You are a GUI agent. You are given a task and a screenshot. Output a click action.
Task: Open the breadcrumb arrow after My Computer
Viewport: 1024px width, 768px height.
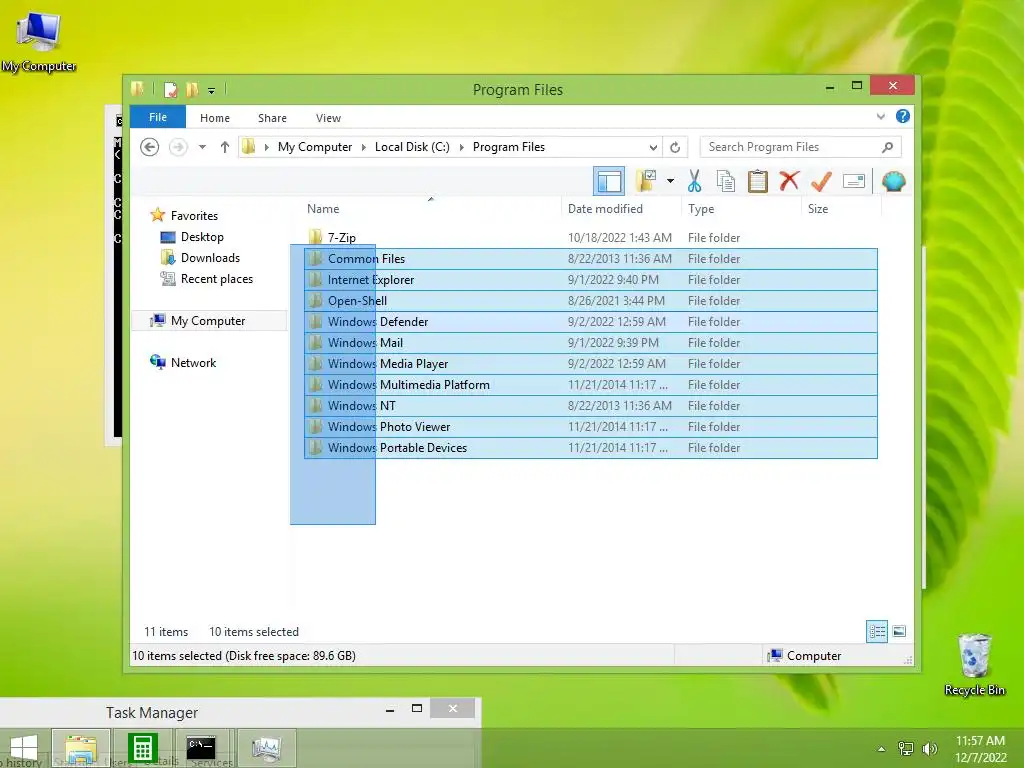pyautogui.click(x=364, y=147)
